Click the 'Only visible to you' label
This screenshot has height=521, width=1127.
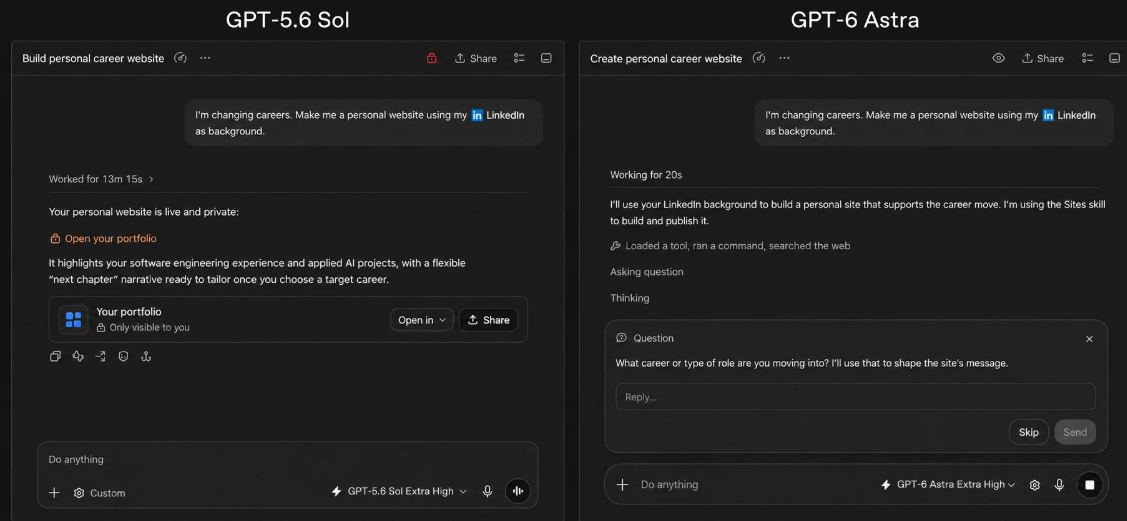pos(143,328)
